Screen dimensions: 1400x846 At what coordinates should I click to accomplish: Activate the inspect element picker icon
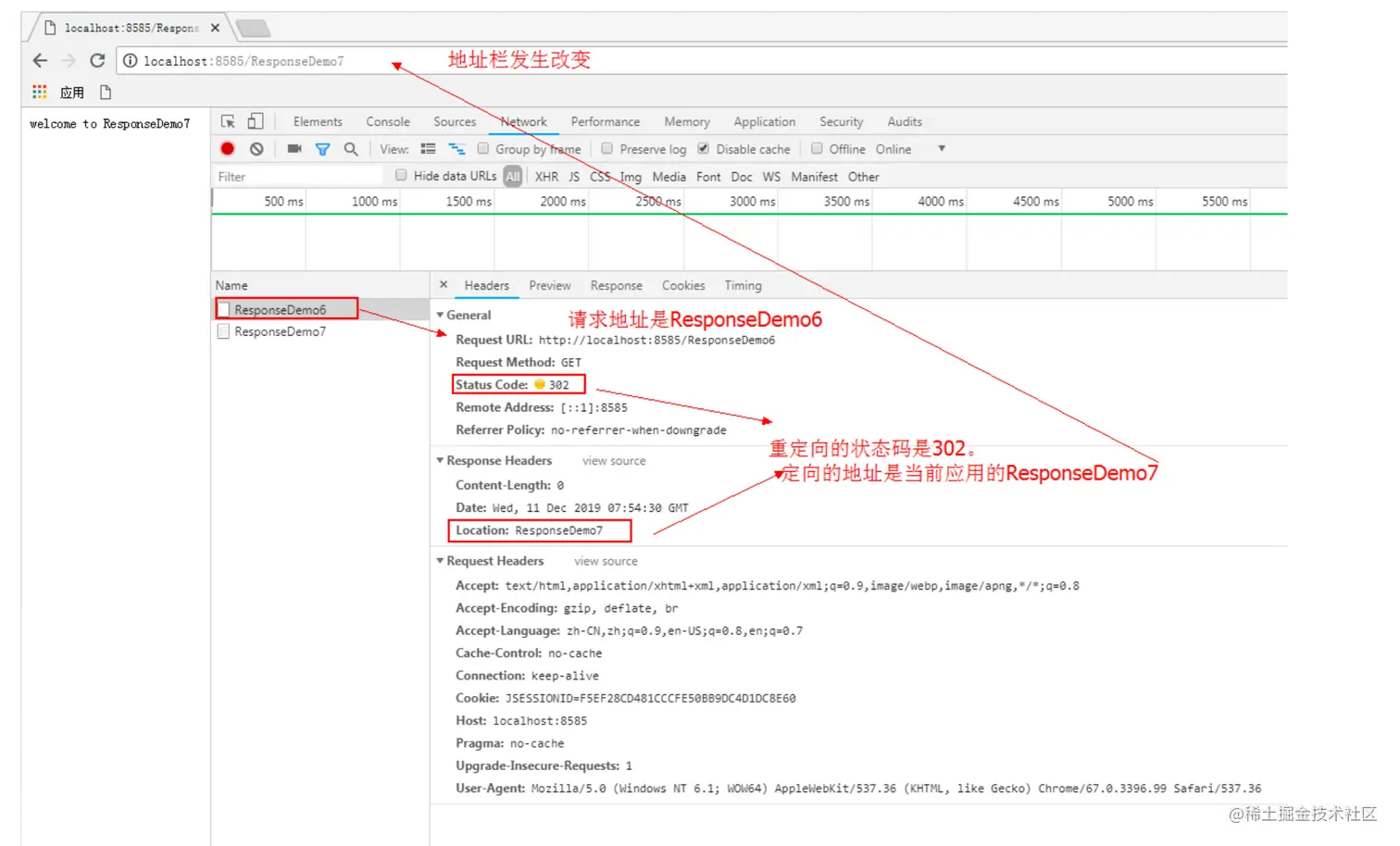pyautogui.click(x=228, y=121)
